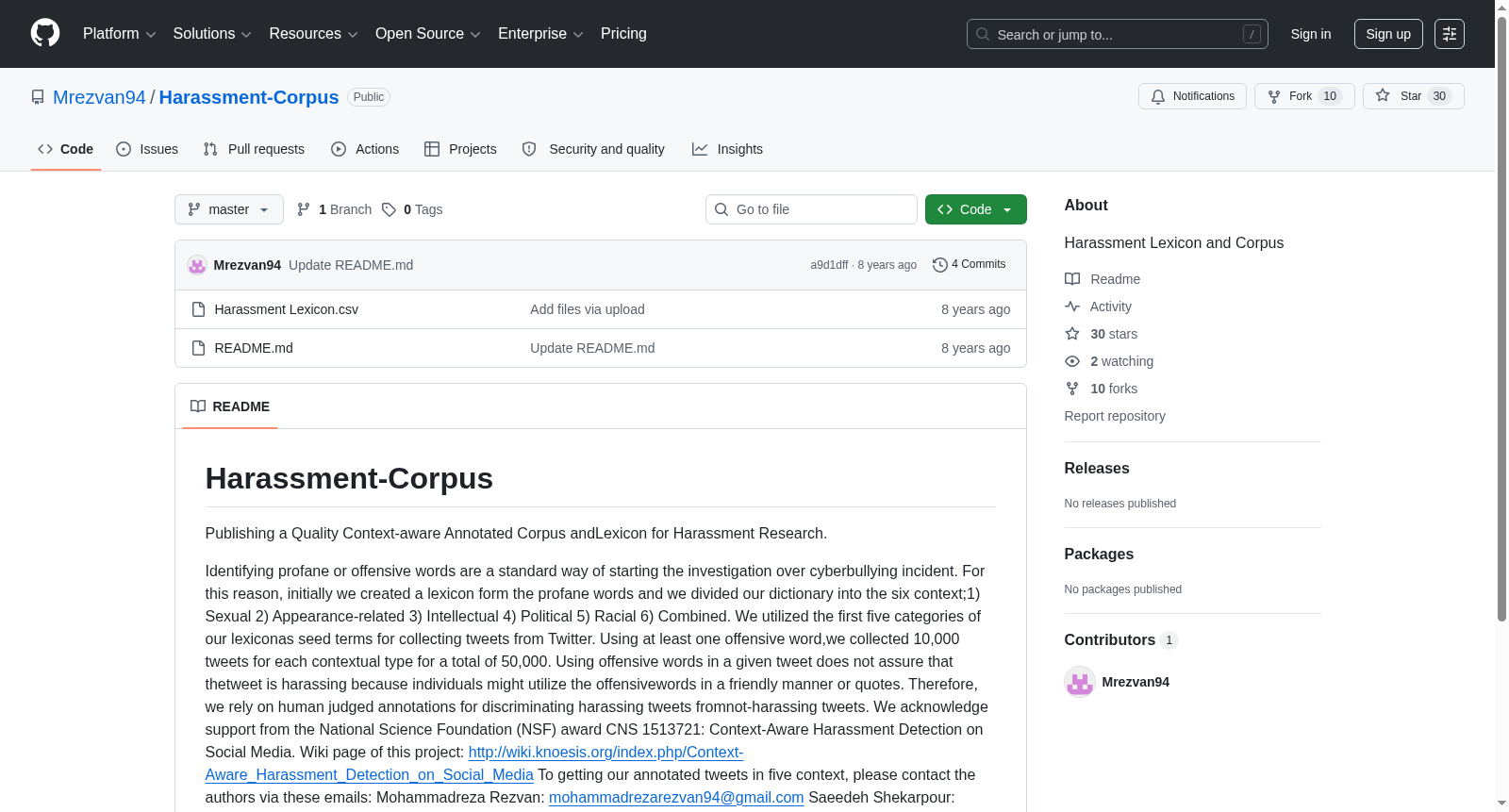1509x812 pixels.
Task: Open the wiki.knoesis.org project link
Action: click(605, 753)
